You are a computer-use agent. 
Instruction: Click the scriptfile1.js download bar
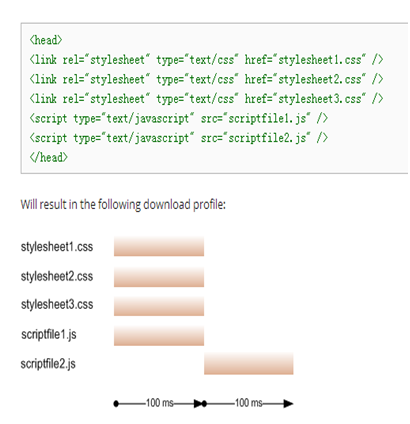coord(159,336)
